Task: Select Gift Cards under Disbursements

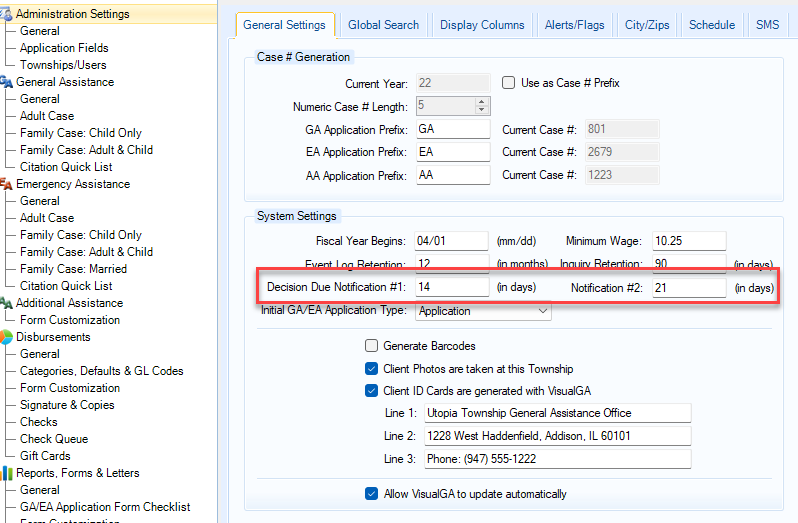Action: pyautogui.click(x=45, y=456)
